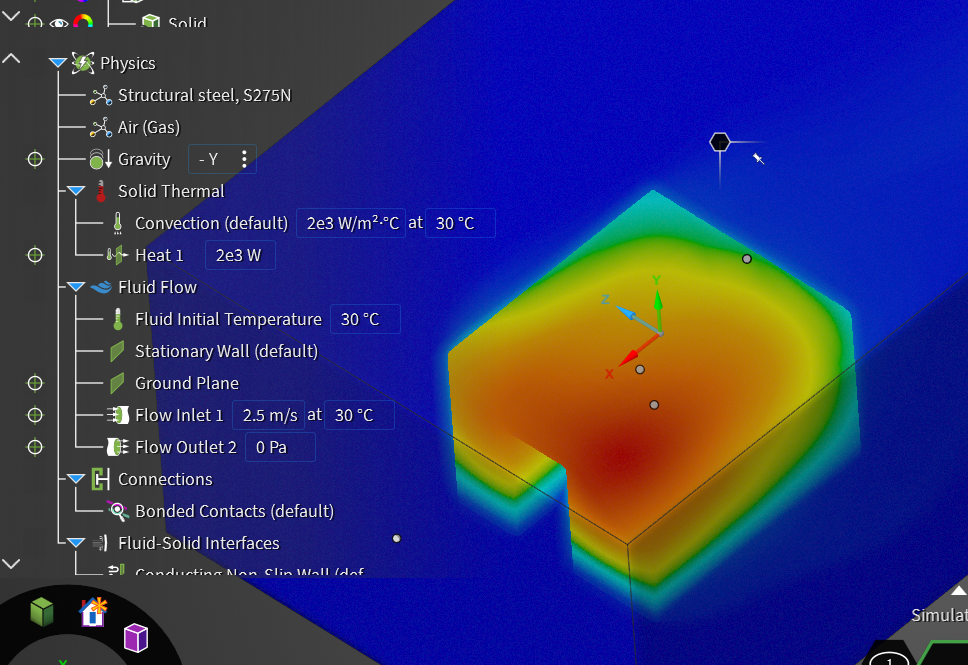Select the Bonded Contacts (default) item
This screenshot has height=665, width=968.
[235, 511]
